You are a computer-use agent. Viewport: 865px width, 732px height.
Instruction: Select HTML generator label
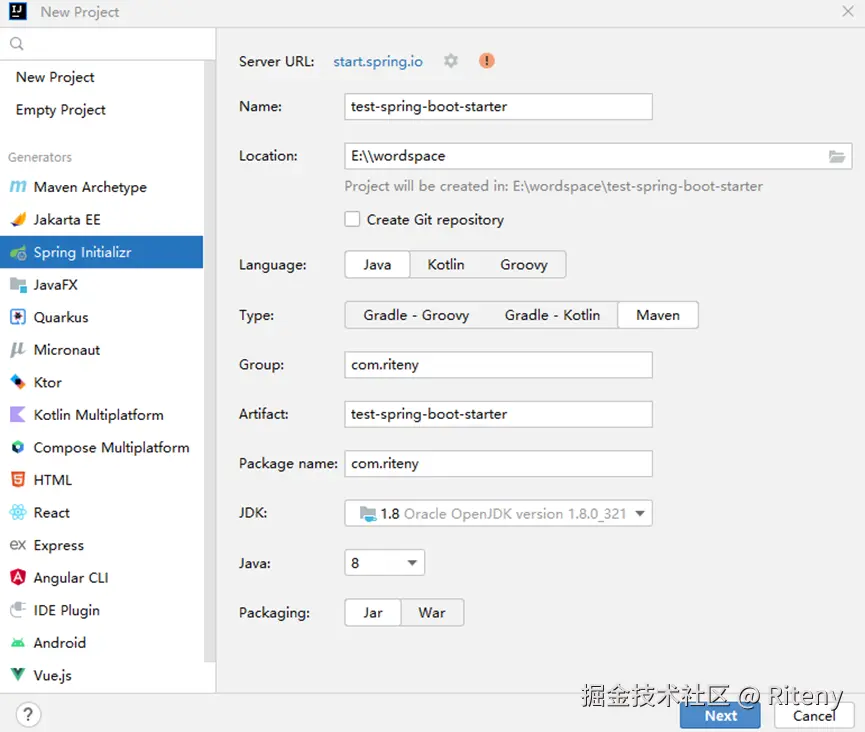tap(52, 480)
